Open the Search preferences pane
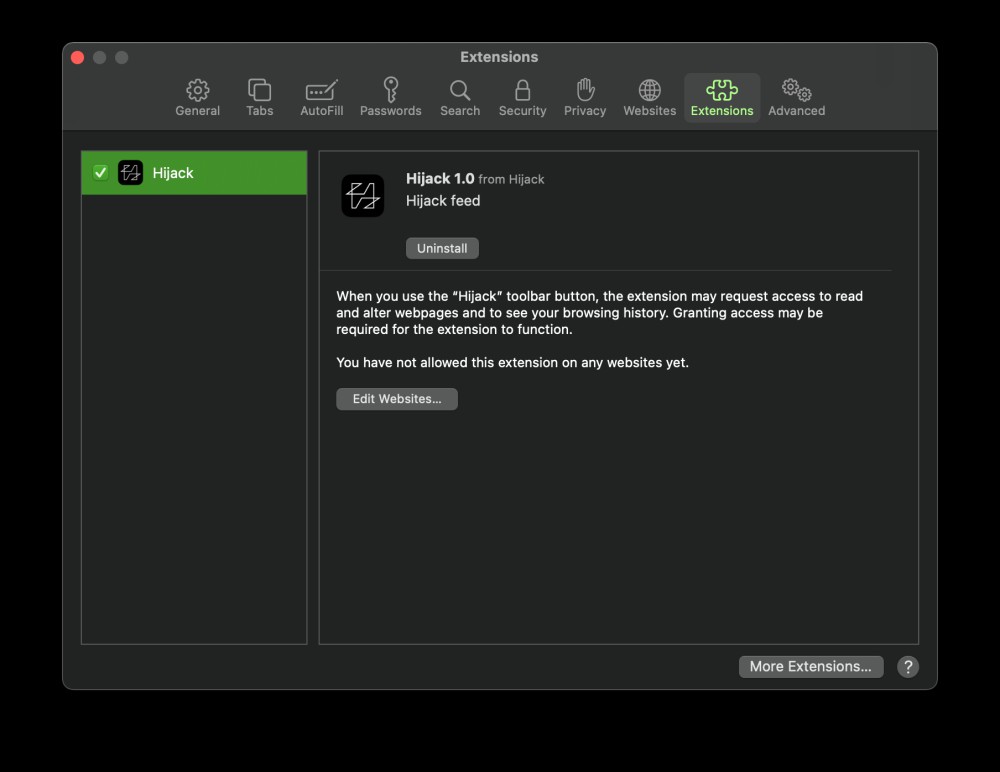Screen dimensions: 1000x772 coord(460,98)
